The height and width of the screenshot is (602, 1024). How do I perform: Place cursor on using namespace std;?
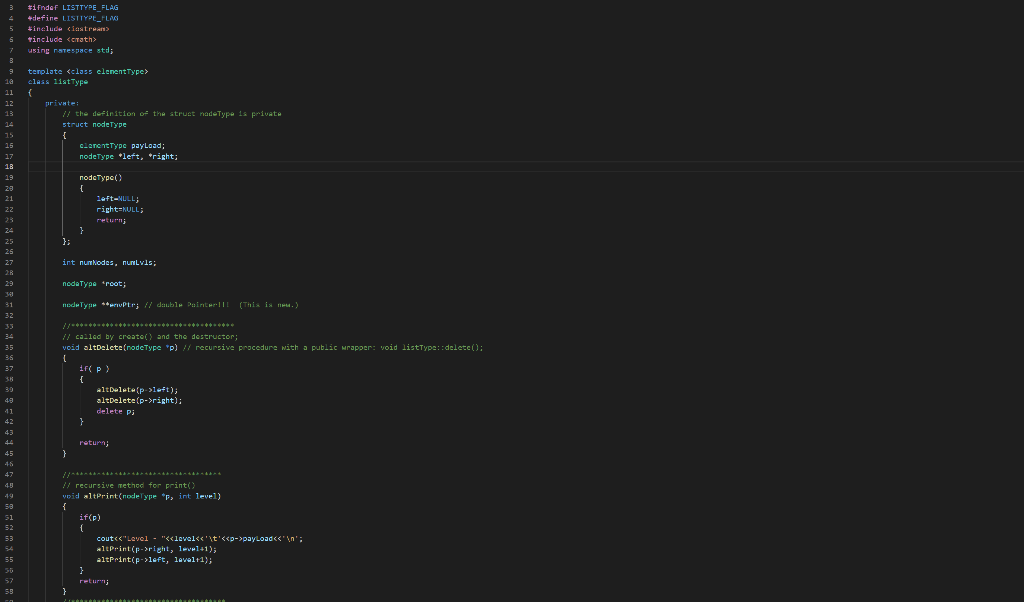(x=70, y=49)
